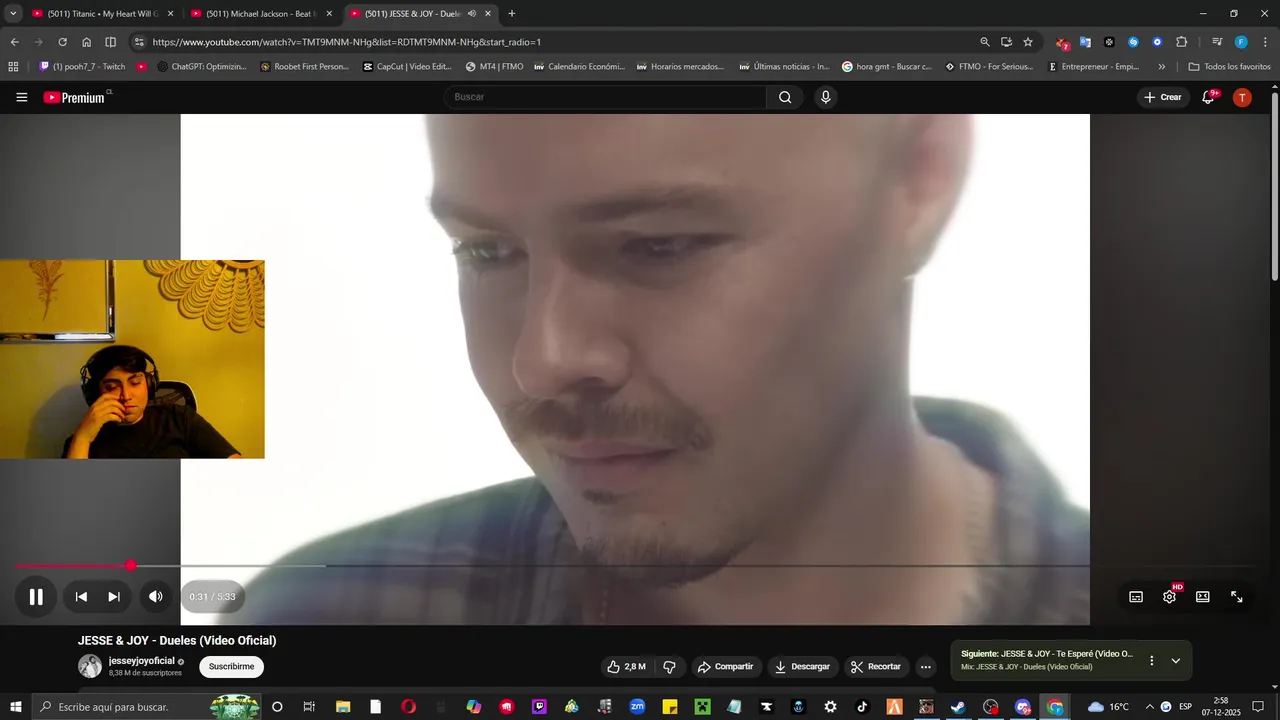This screenshot has width=1280, height=720.
Task: Download the video with Descargar
Action: [802, 666]
